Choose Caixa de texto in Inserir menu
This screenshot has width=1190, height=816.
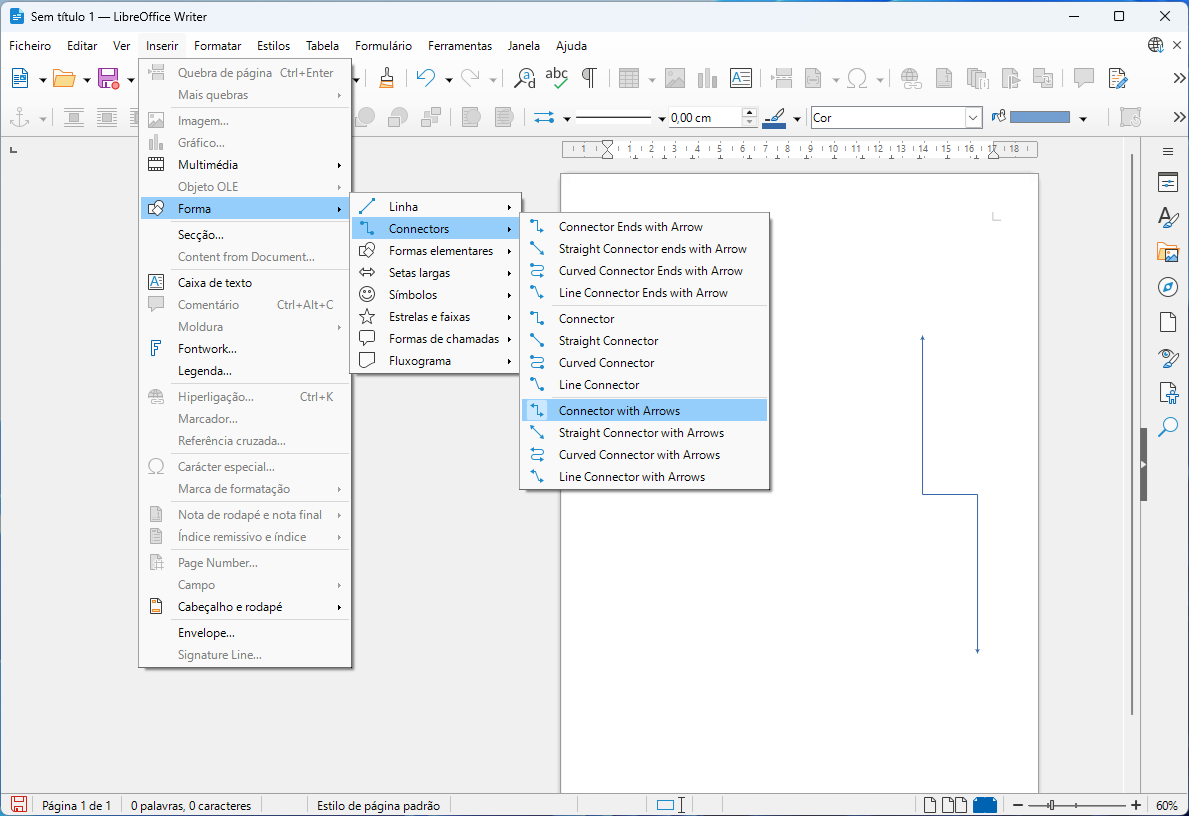pos(245,282)
